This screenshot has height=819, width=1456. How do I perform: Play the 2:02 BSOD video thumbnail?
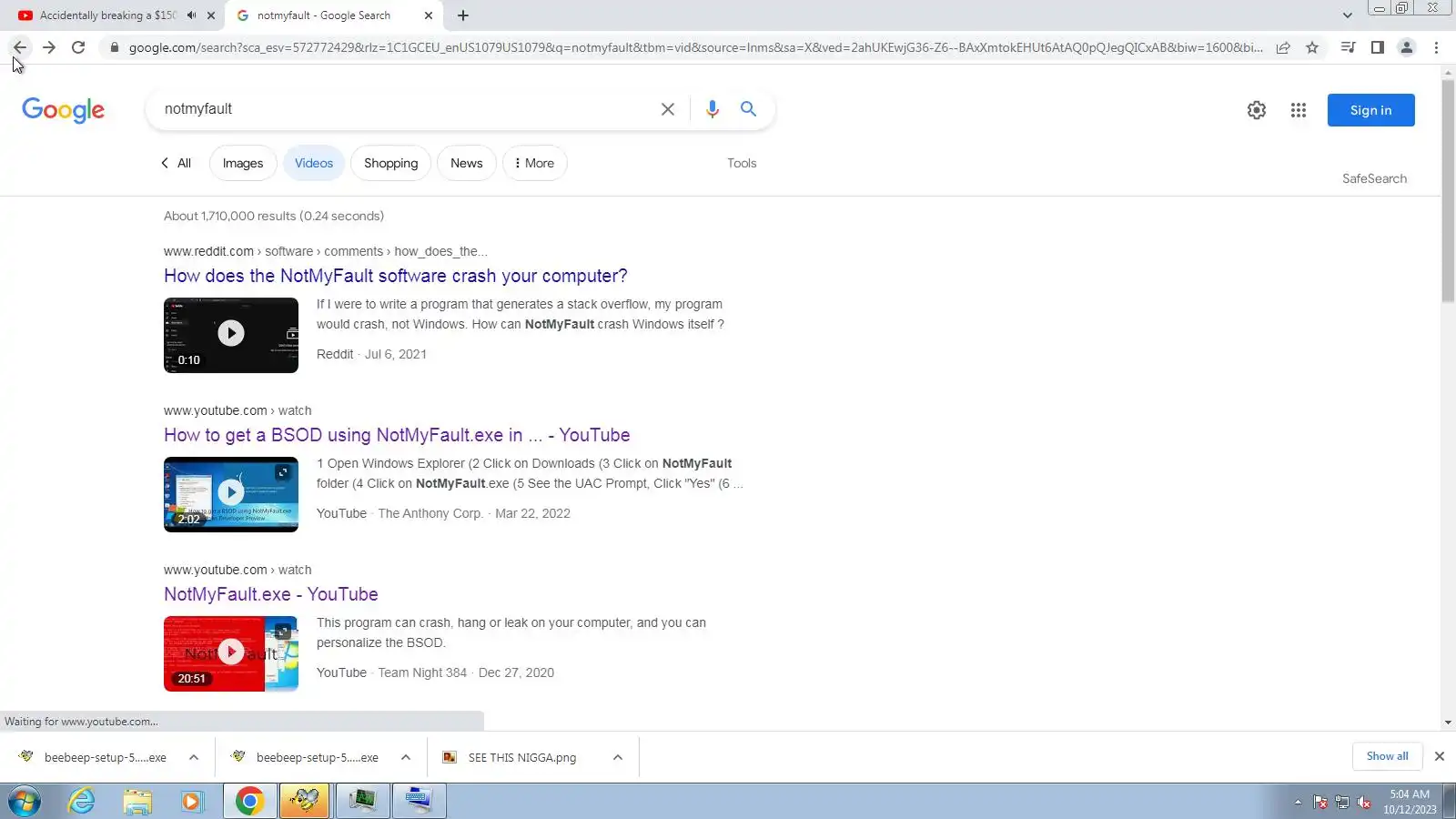pyautogui.click(x=231, y=494)
